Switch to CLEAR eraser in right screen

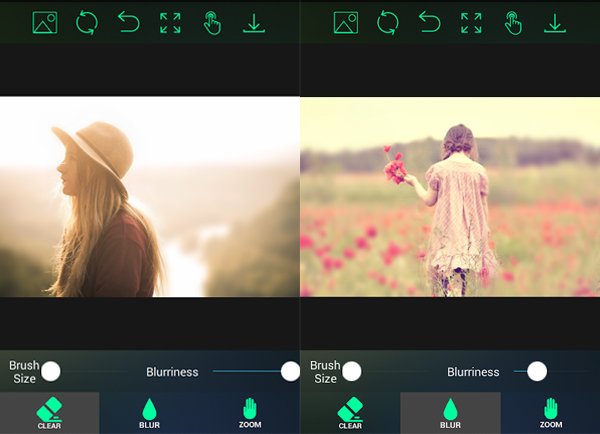tap(350, 413)
